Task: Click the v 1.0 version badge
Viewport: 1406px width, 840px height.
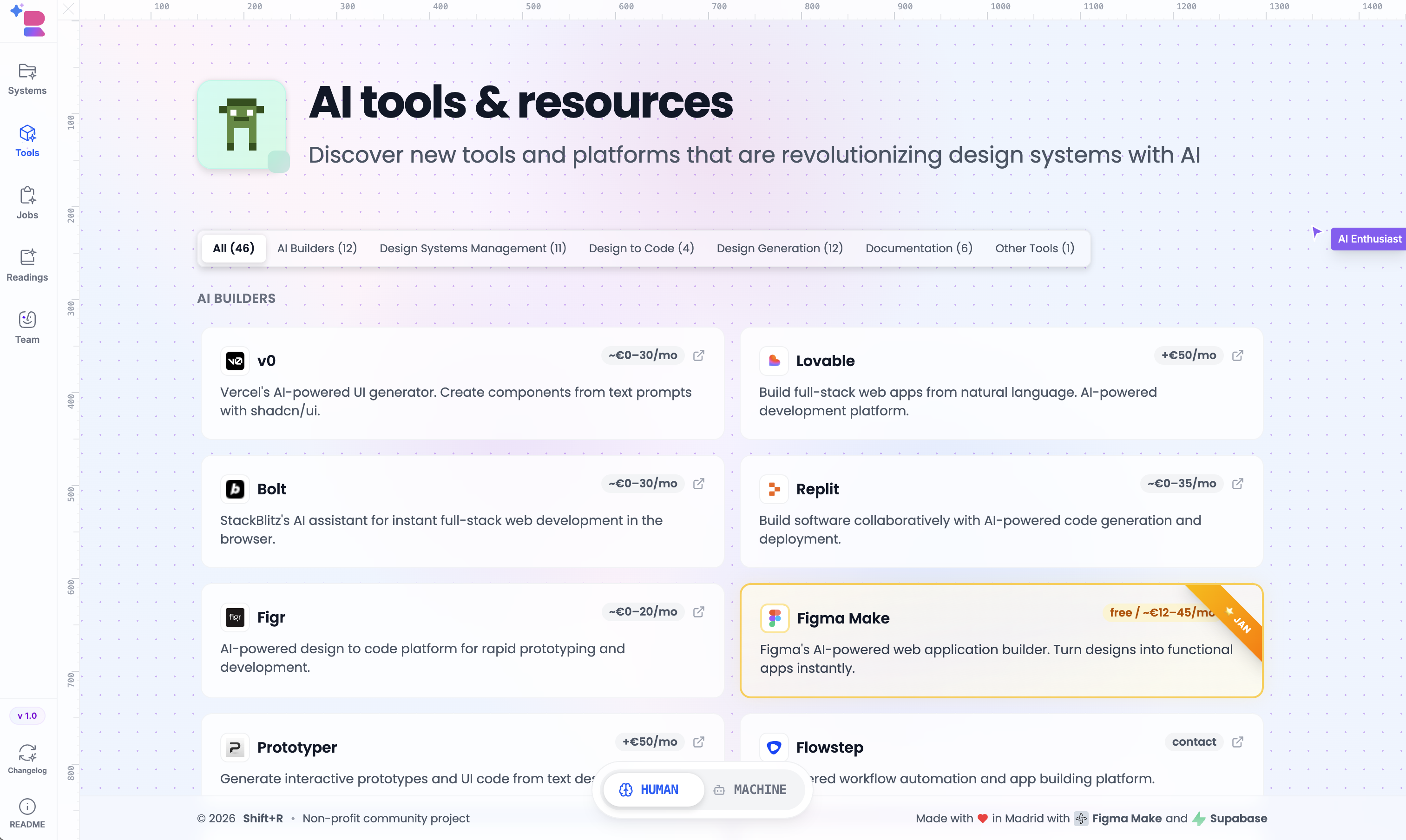Action: (x=26, y=715)
